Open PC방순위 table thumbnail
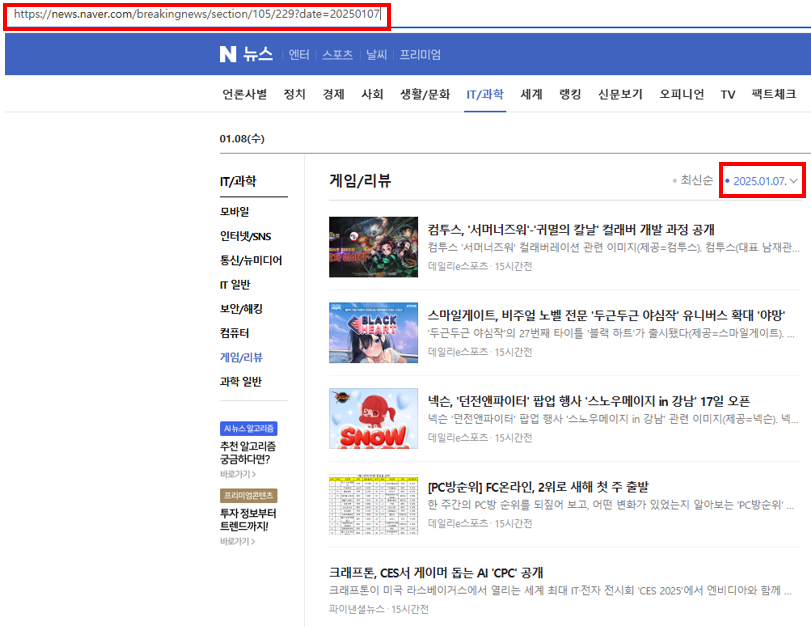The width and height of the screenshot is (811, 627). pyautogui.click(x=373, y=504)
